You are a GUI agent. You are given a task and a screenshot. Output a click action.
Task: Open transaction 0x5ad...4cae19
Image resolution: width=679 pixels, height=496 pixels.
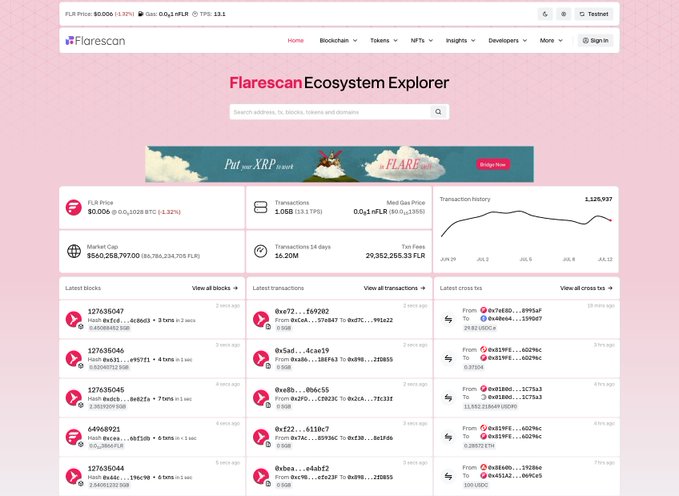(302, 350)
